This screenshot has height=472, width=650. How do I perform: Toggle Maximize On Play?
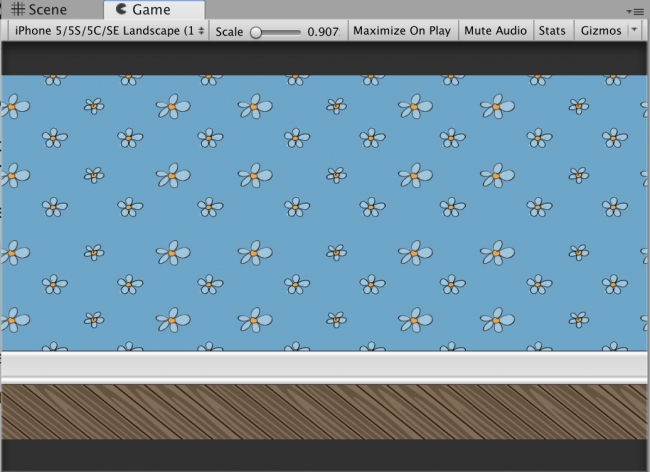[x=401, y=31]
